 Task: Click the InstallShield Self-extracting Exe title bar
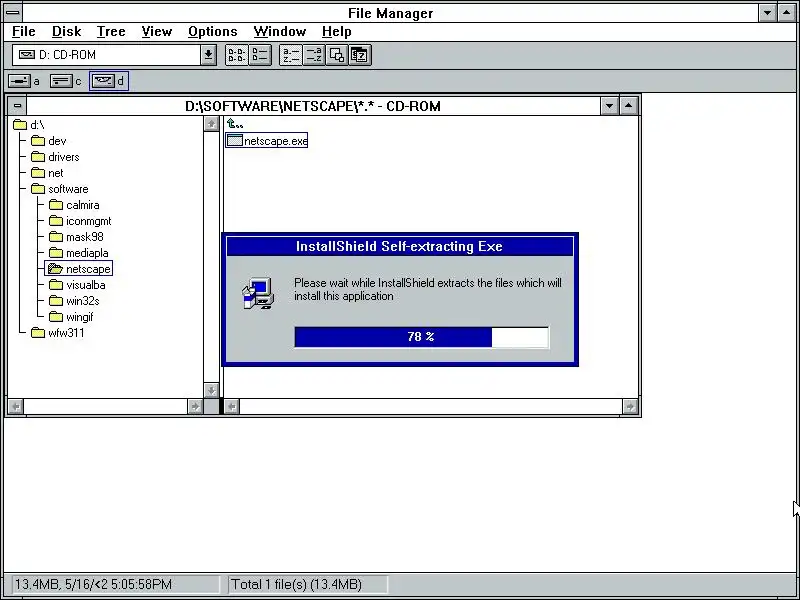click(400, 246)
